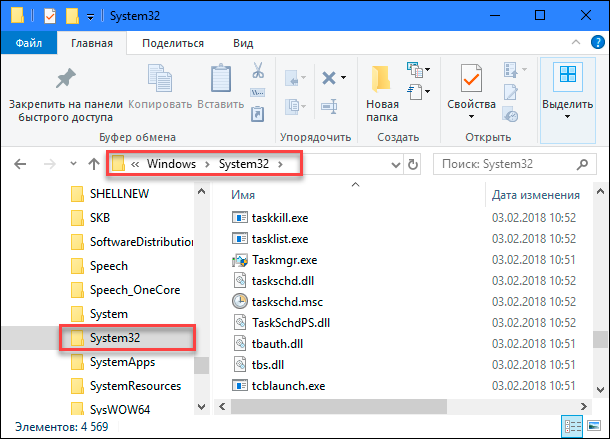The height and width of the screenshot is (439, 610).
Task: Click the file list vertical scrollbar thumb
Action: 600,339
